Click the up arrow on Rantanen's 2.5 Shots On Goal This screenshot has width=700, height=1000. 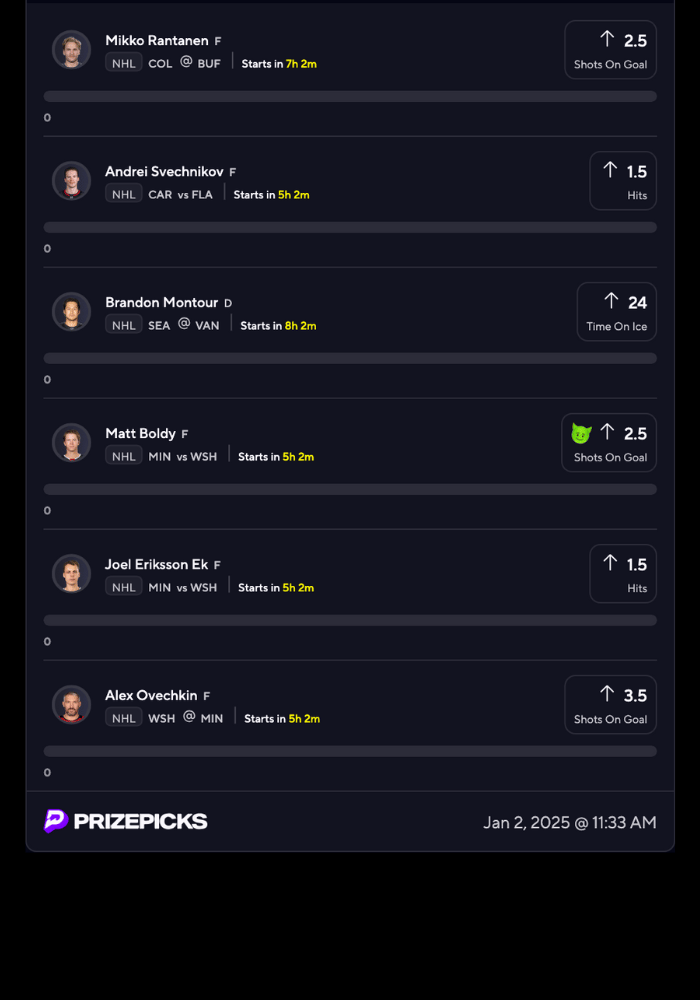(607, 39)
